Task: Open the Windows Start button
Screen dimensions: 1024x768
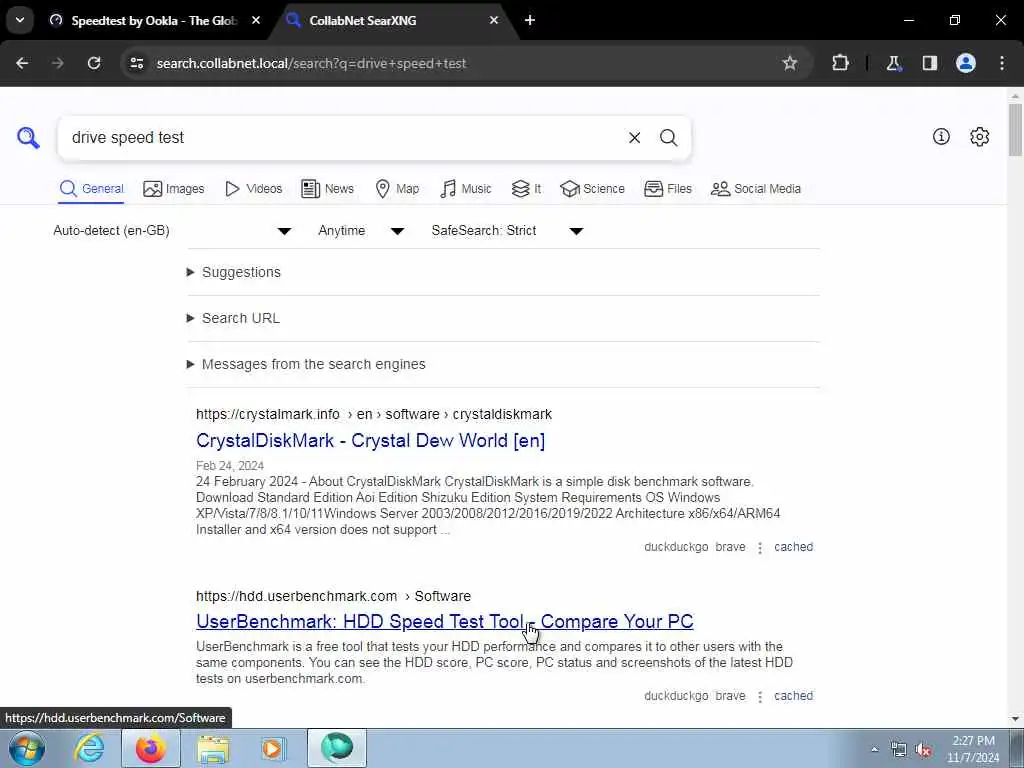Action: point(27,748)
